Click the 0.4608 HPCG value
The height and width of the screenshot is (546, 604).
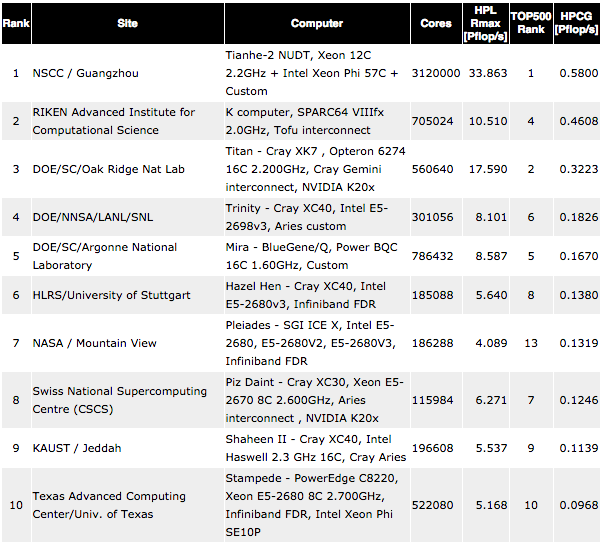click(579, 121)
